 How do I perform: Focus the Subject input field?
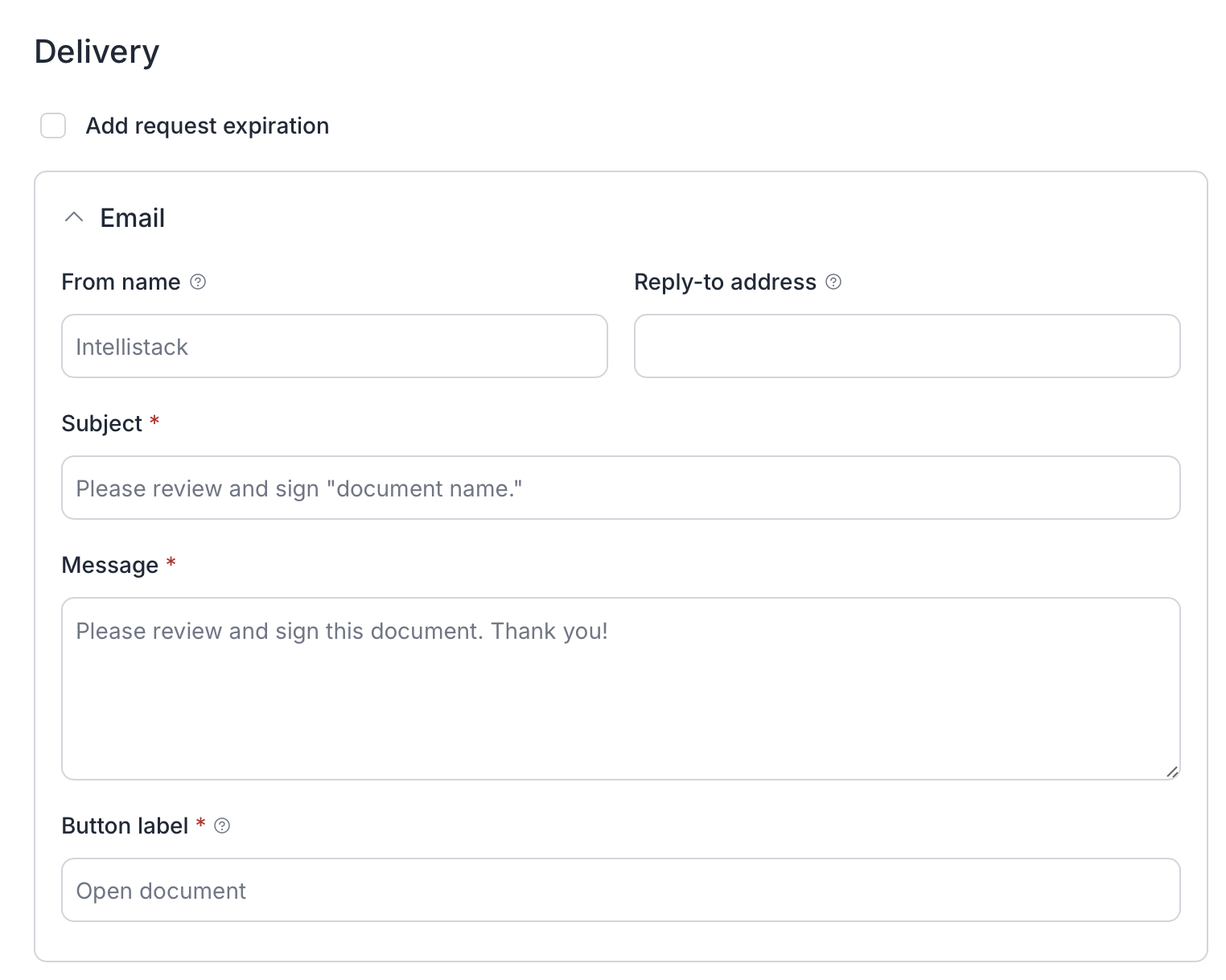click(620, 488)
